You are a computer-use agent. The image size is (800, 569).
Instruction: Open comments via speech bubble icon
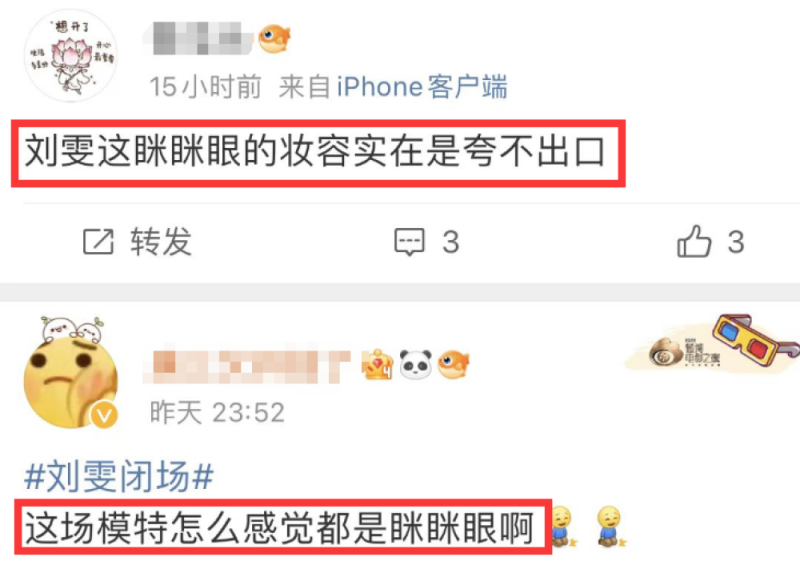coord(409,241)
